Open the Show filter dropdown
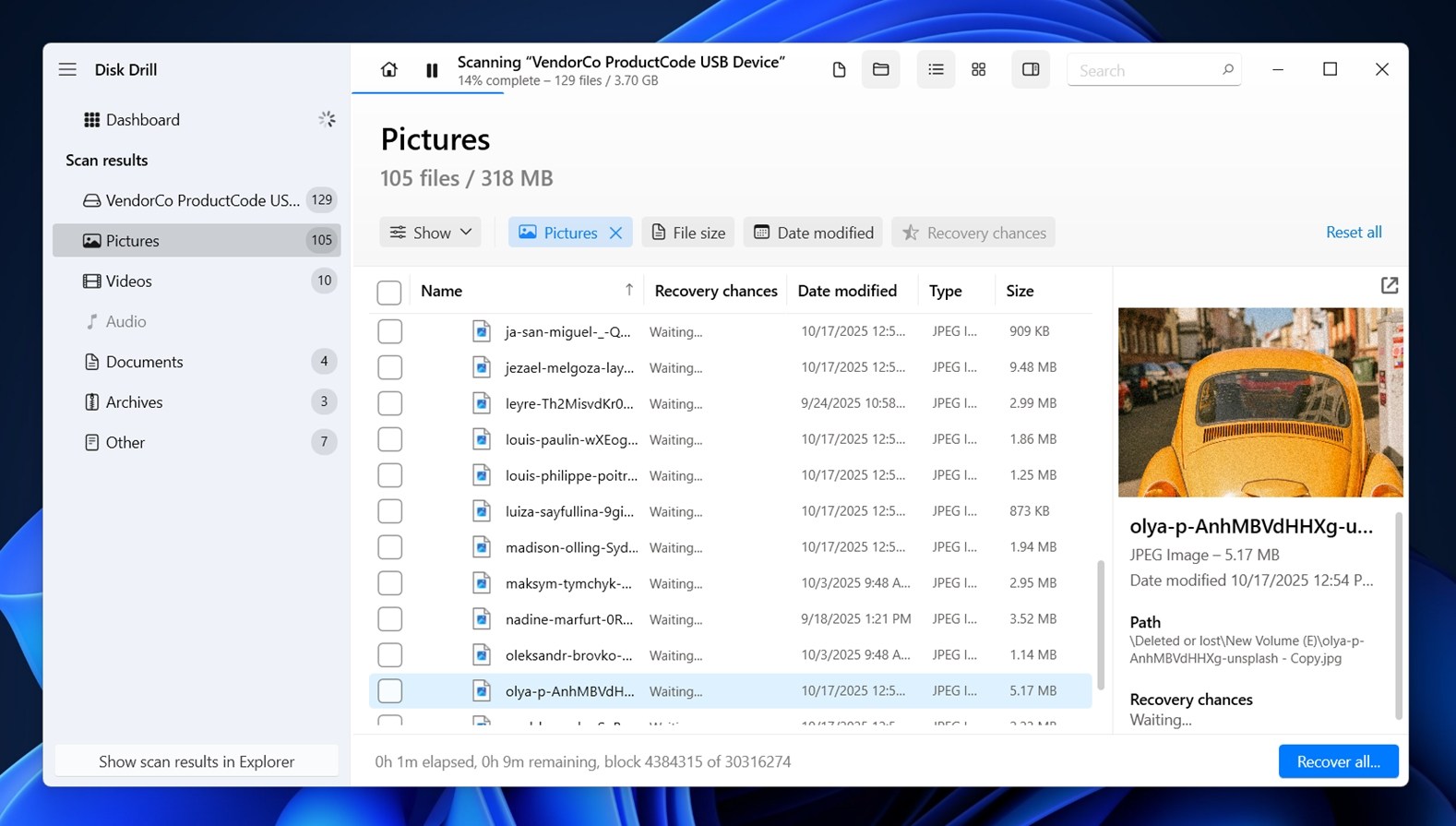The image size is (1456, 826). (x=431, y=233)
